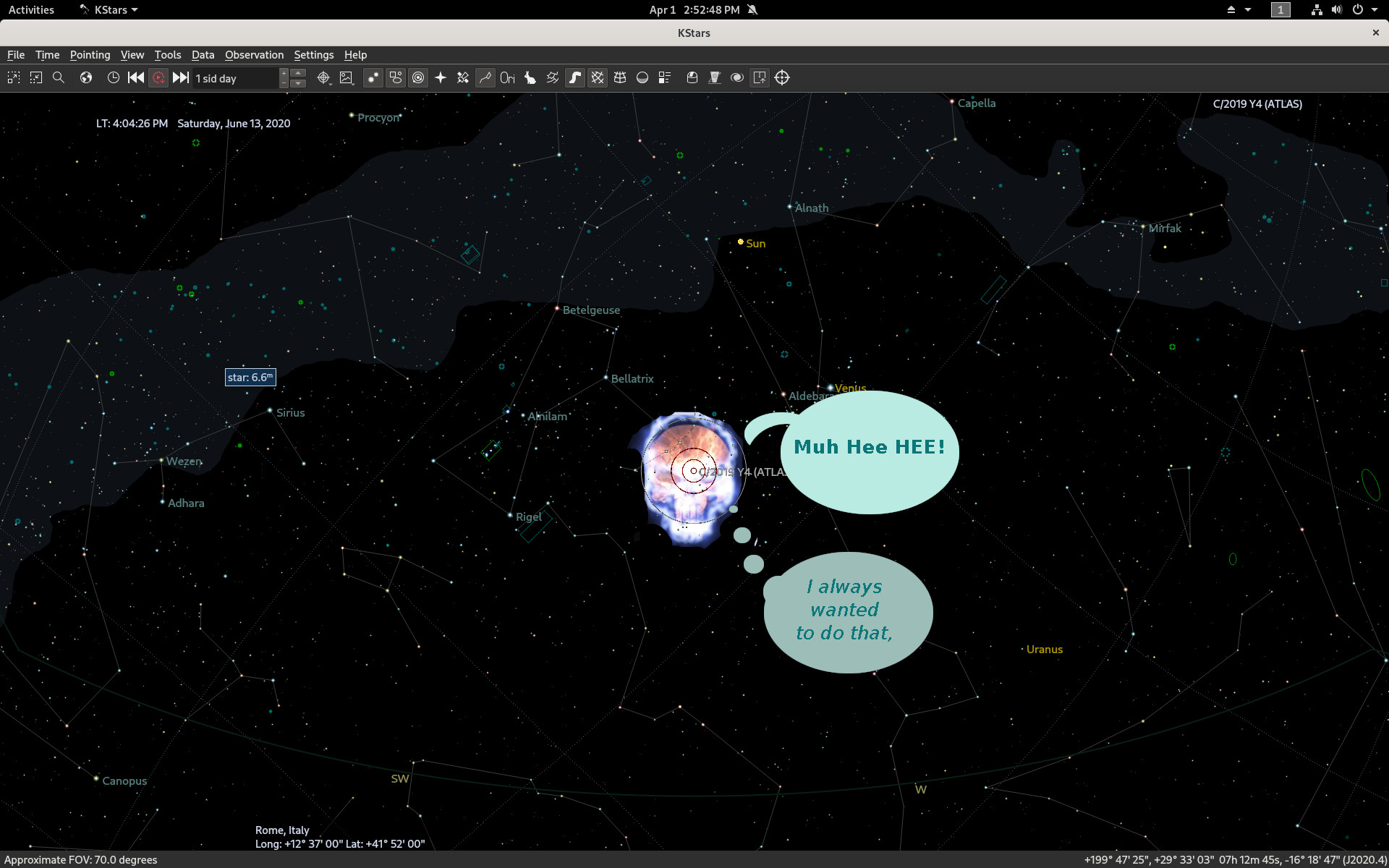Toggle the equatorial coordinate grid

[598, 77]
